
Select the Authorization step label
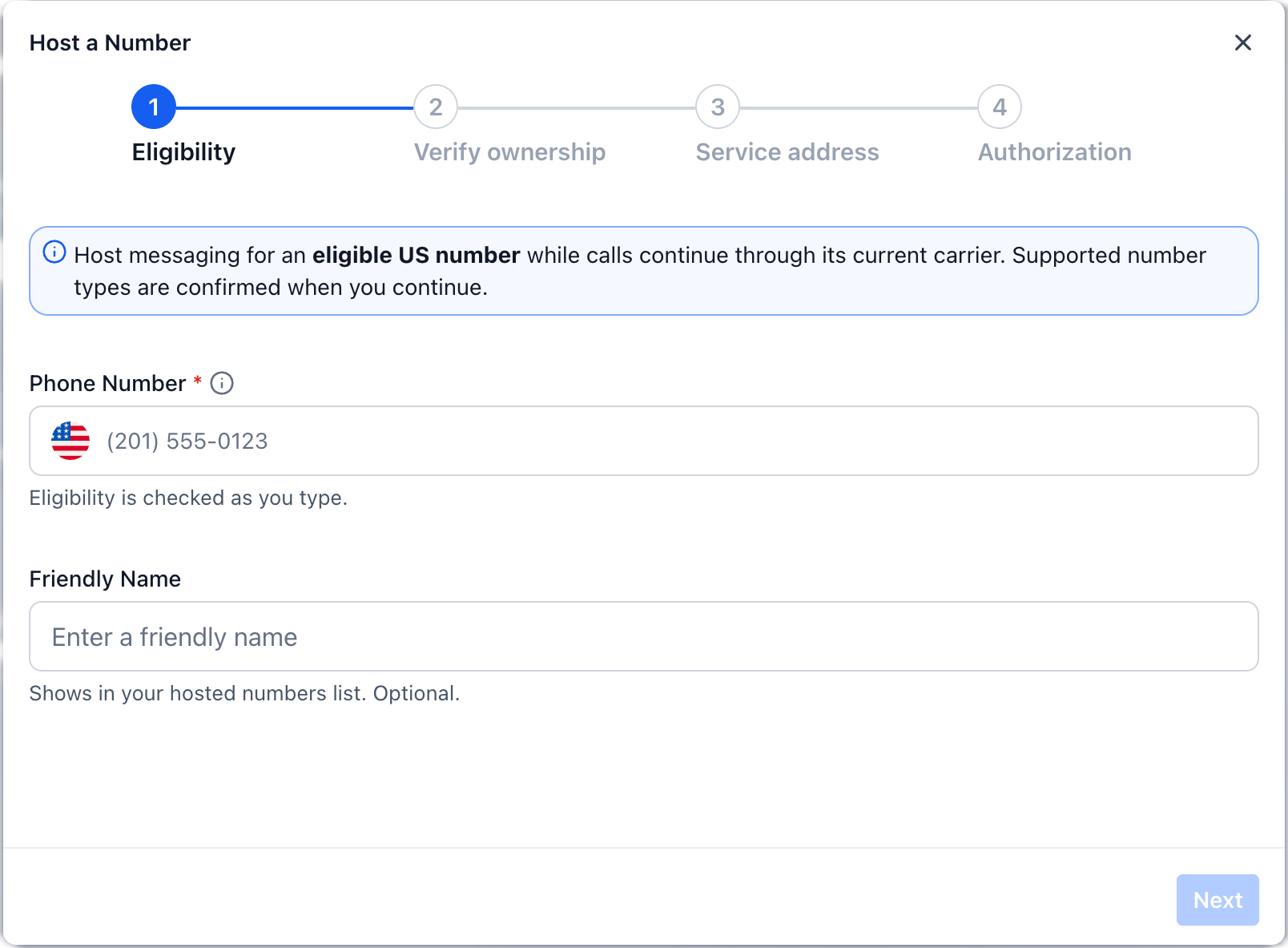[x=1055, y=152]
